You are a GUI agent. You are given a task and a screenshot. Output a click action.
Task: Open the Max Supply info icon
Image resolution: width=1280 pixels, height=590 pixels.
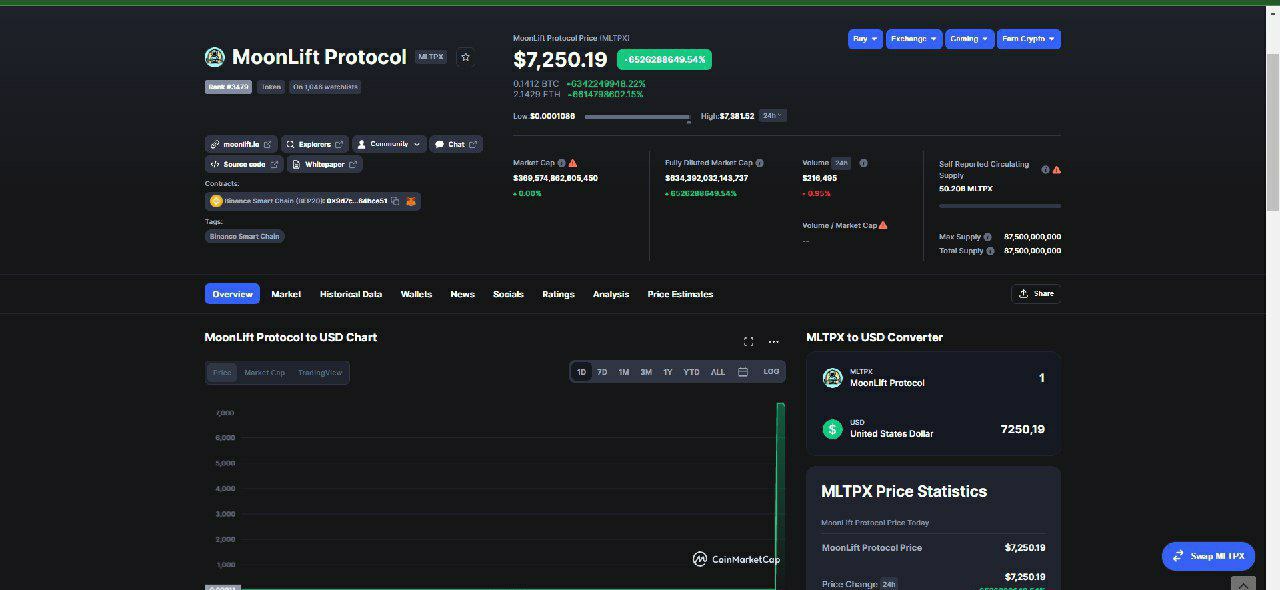pos(988,237)
